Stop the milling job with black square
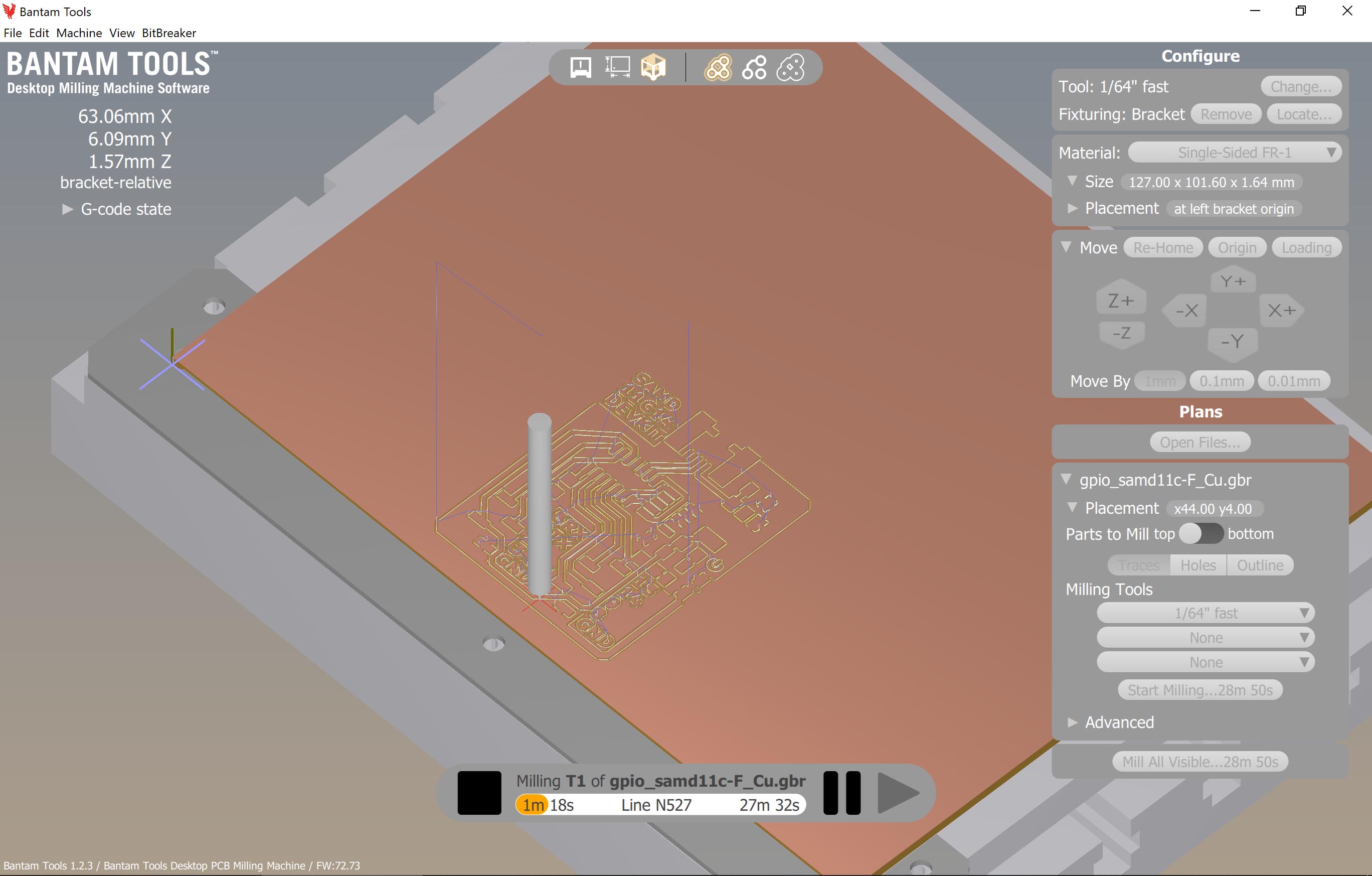Image resolution: width=1372 pixels, height=876 pixels. [x=479, y=793]
